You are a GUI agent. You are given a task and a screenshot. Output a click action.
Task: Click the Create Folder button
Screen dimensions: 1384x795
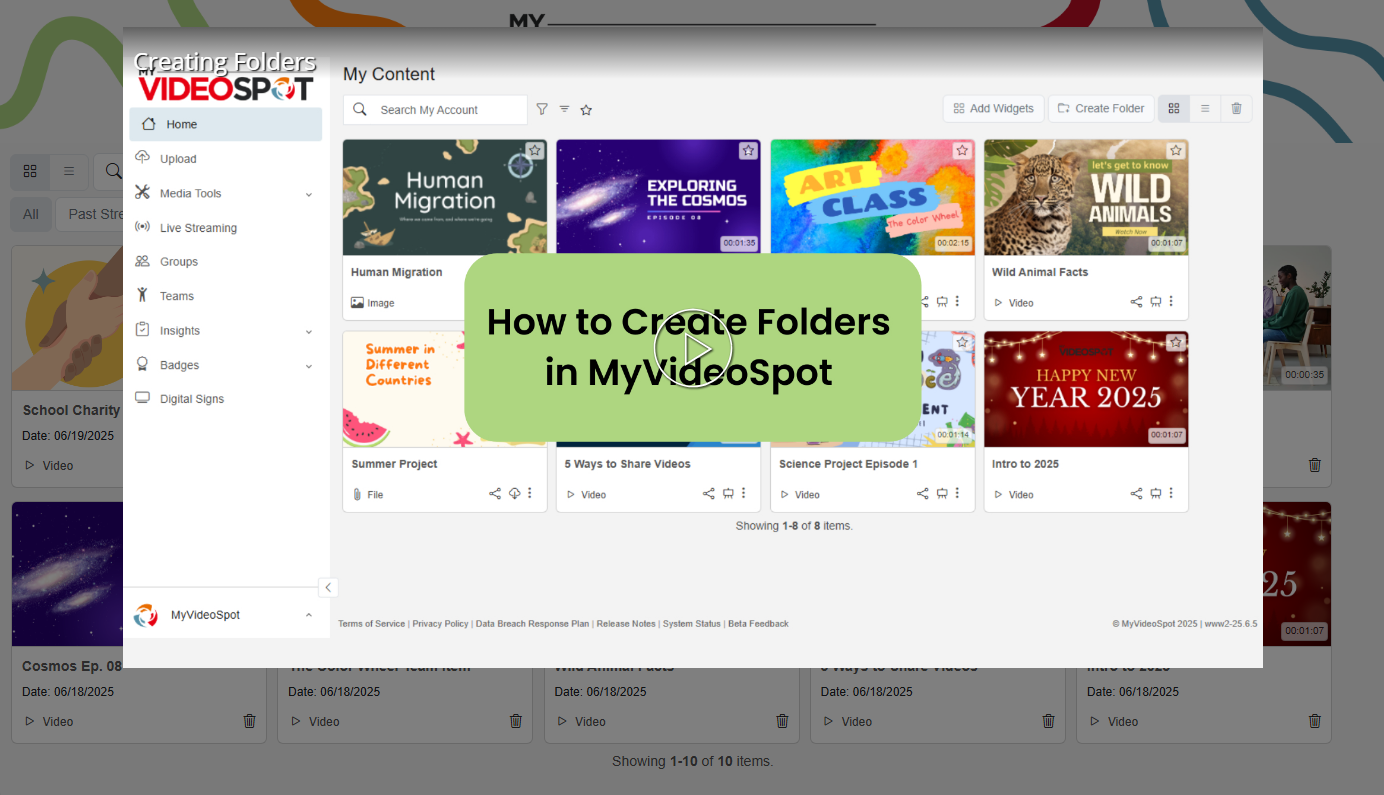[x=1101, y=108]
